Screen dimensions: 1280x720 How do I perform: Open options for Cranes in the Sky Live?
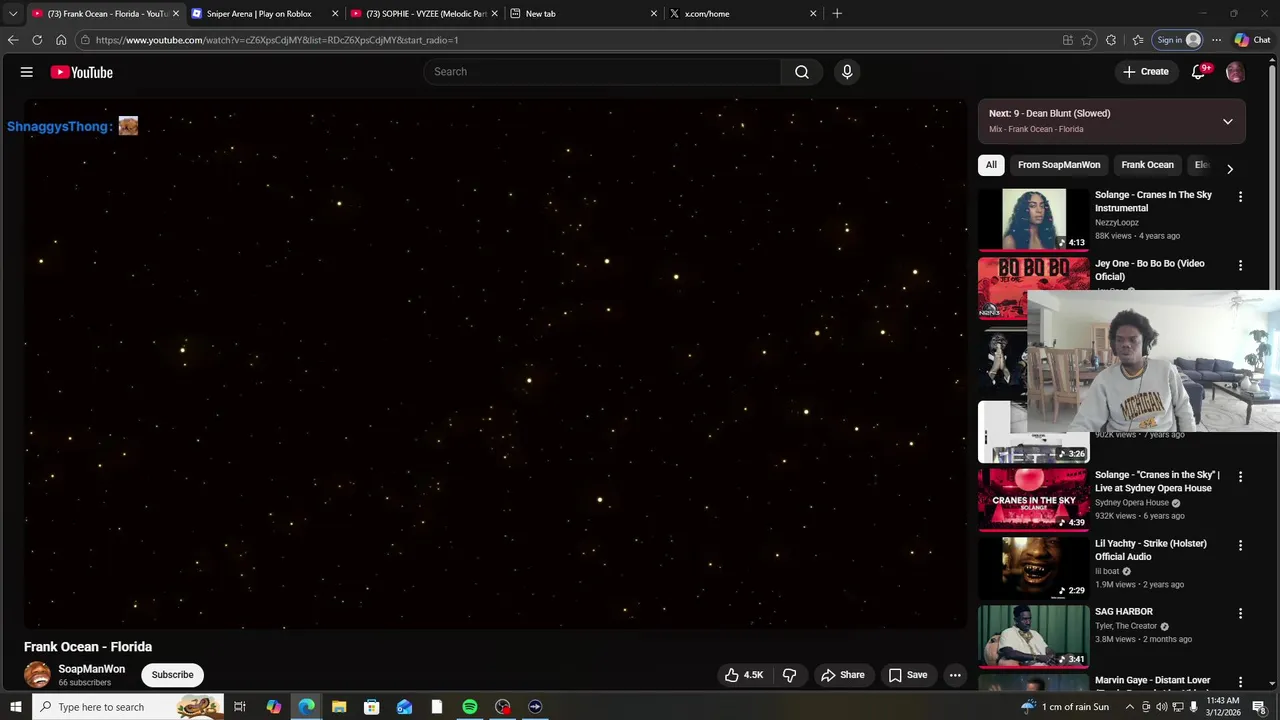tap(1240, 477)
